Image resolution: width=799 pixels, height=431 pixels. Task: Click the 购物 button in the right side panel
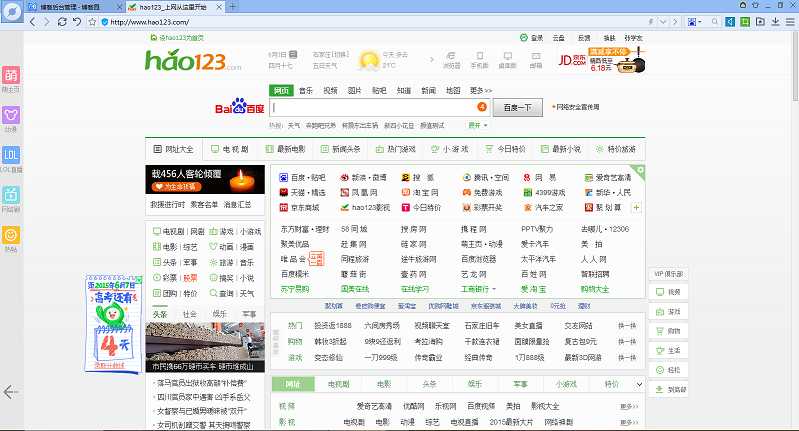669,331
